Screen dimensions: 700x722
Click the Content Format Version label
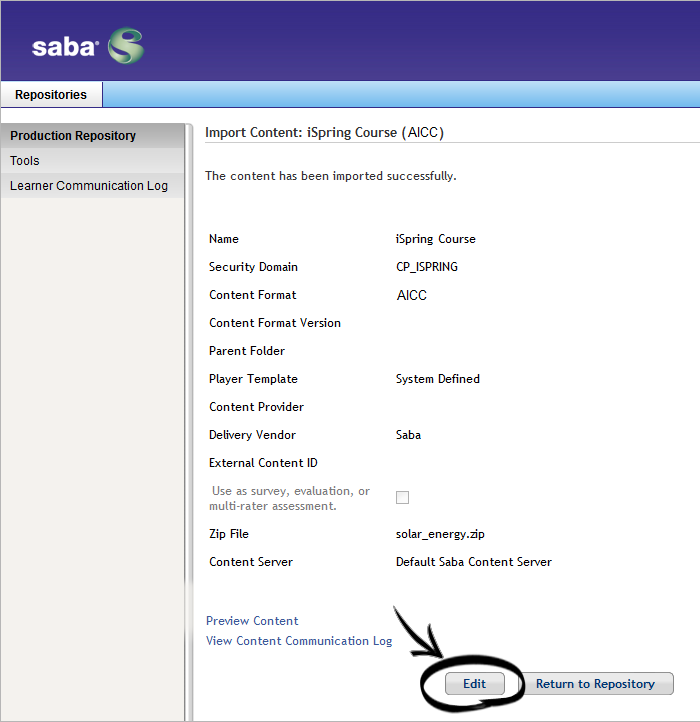coord(274,323)
